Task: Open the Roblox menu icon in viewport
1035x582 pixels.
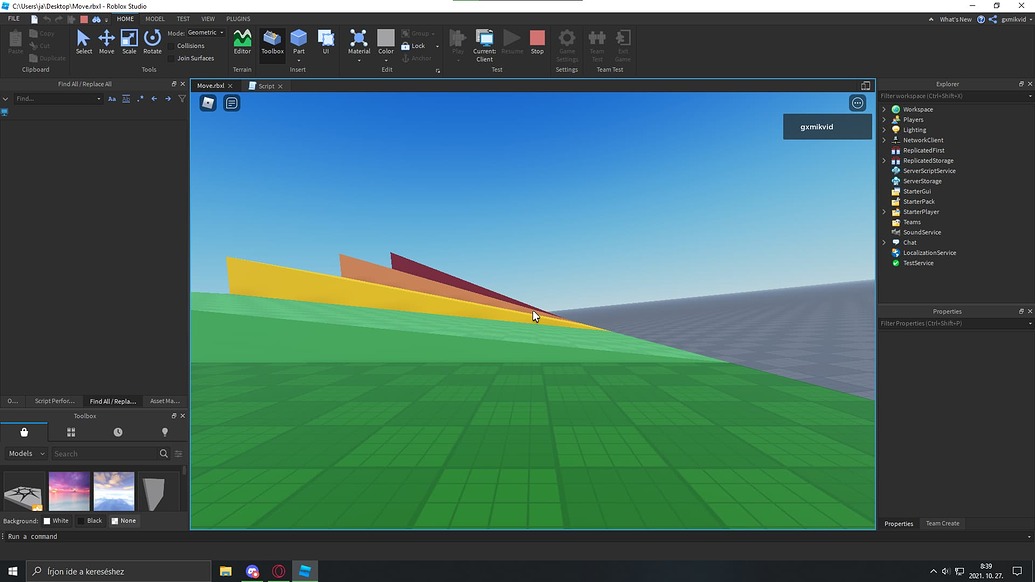Action: (x=208, y=103)
